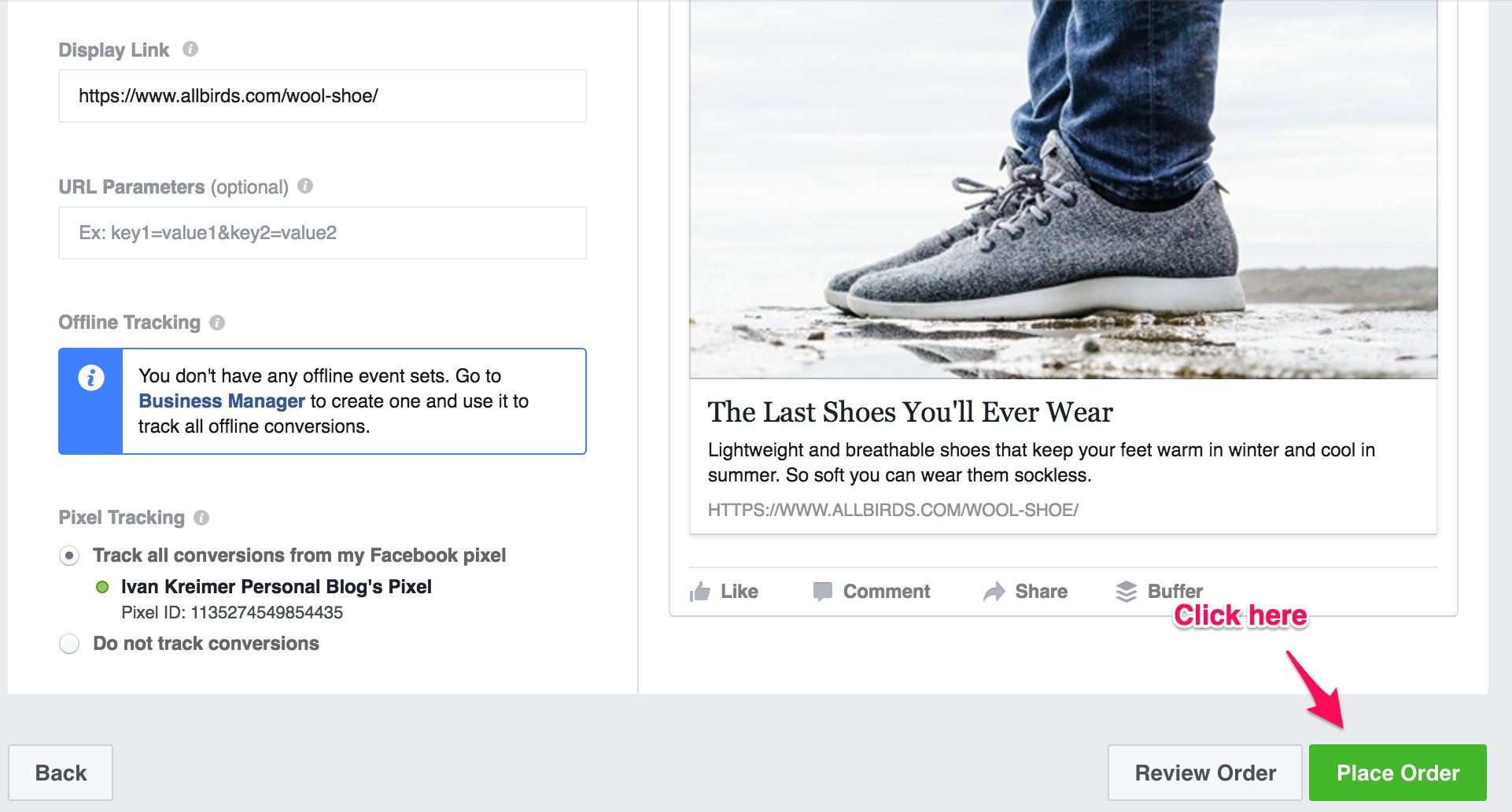Click the Offline Tracking info icon

pos(217,323)
